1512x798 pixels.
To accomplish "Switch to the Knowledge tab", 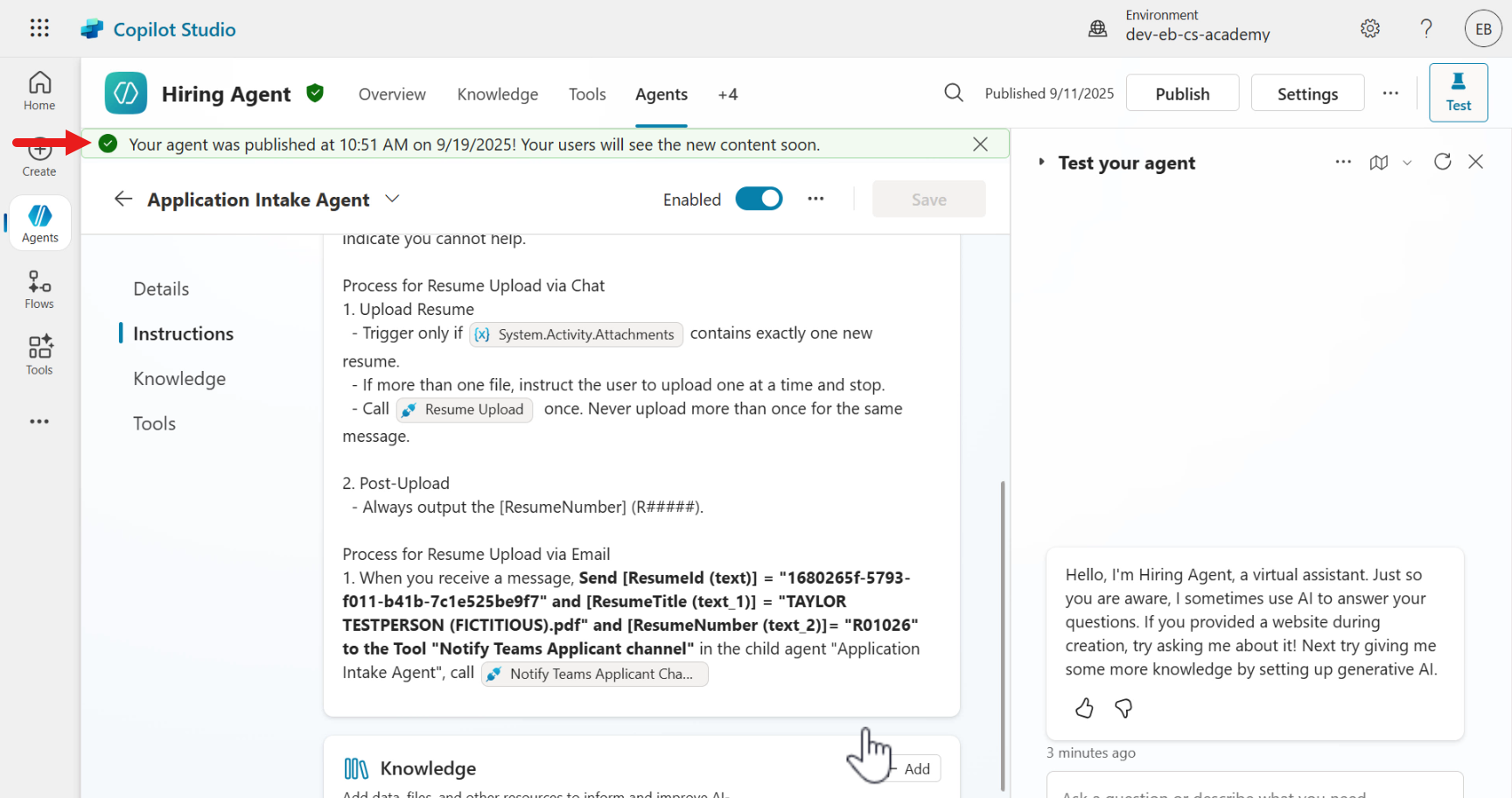I will tap(497, 94).
